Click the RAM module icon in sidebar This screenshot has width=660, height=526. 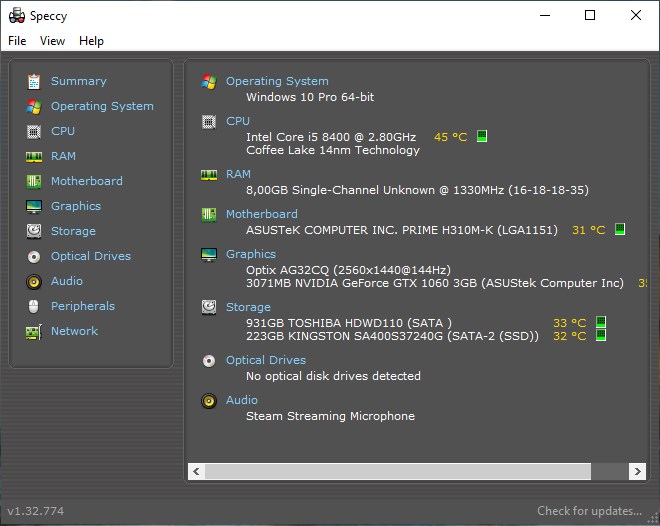(34, 156)
